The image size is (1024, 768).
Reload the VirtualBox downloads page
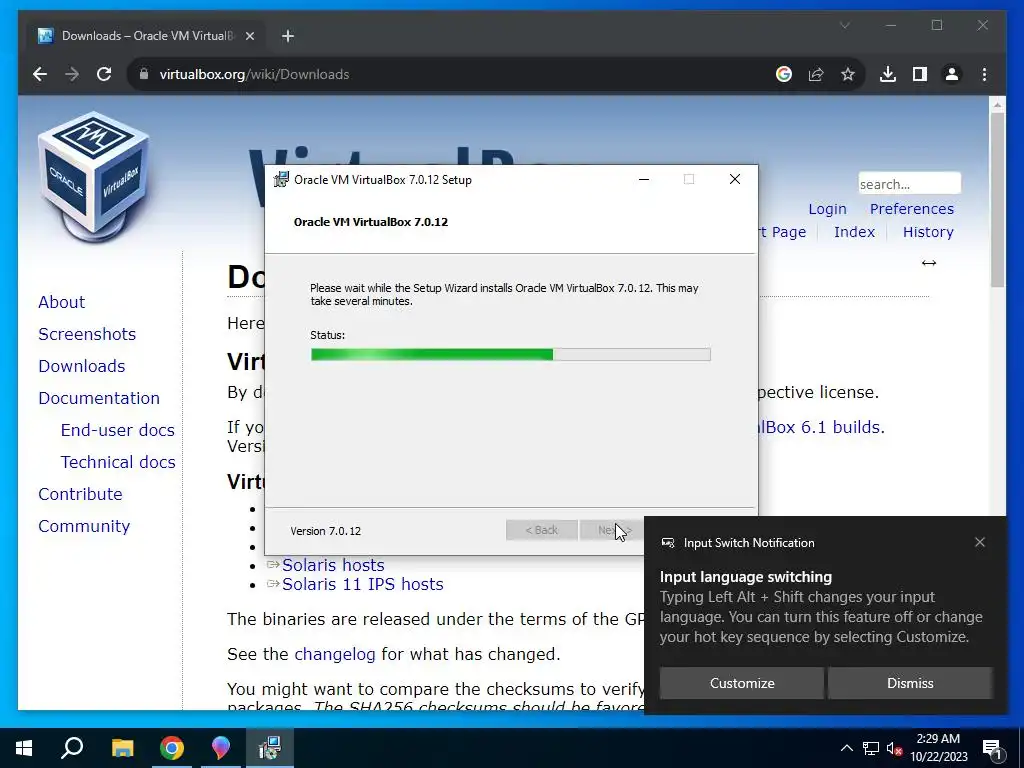coord(104,74)
